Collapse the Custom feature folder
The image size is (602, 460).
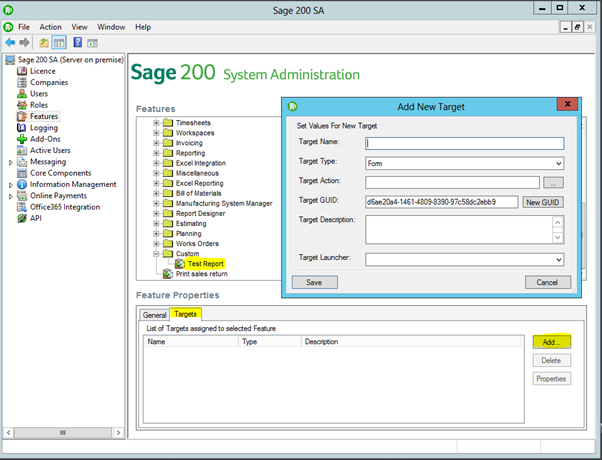(156, 254)
